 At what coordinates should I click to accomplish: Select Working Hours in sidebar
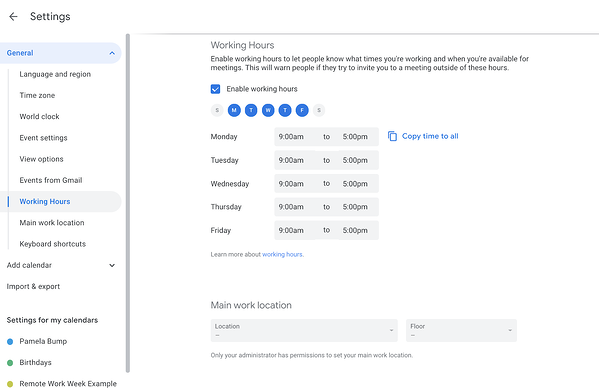tap(61, 202)
